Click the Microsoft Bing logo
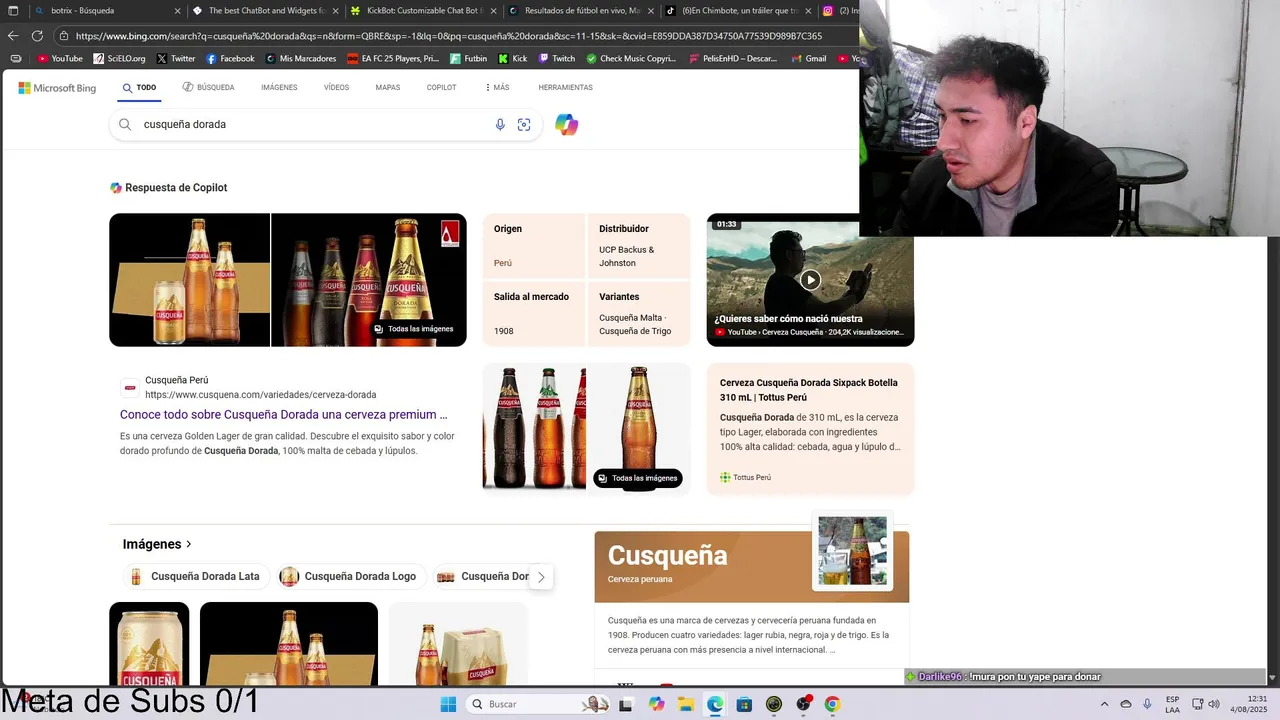 [57, 88]
